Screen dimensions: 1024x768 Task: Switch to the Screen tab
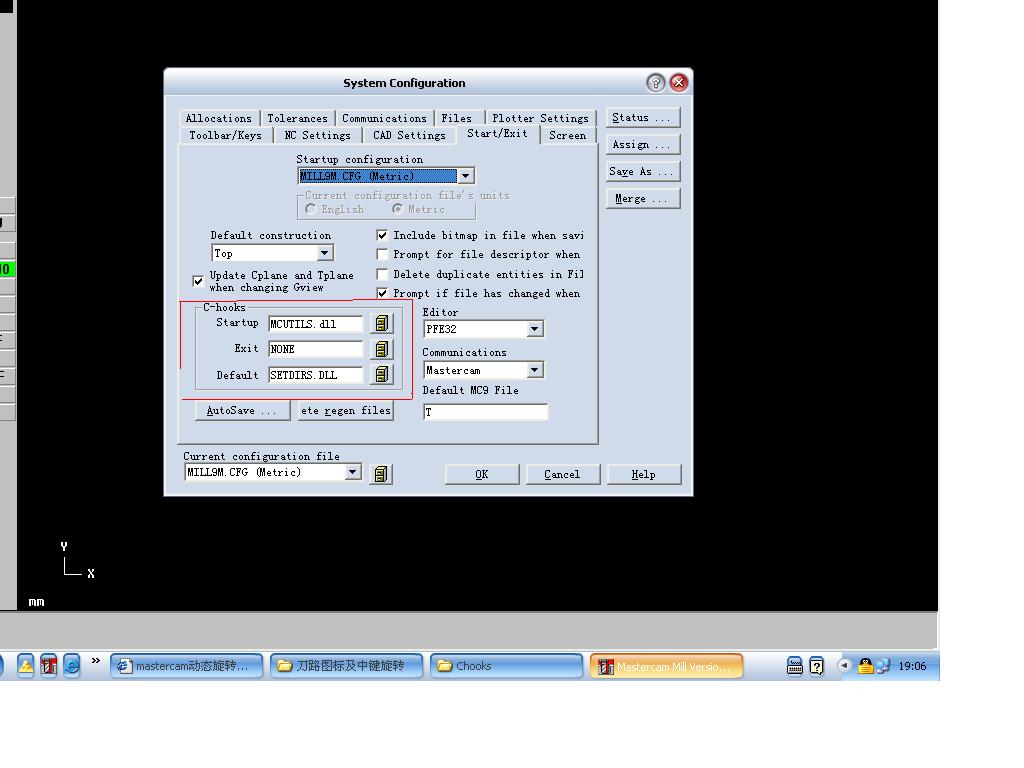[568, 135]
